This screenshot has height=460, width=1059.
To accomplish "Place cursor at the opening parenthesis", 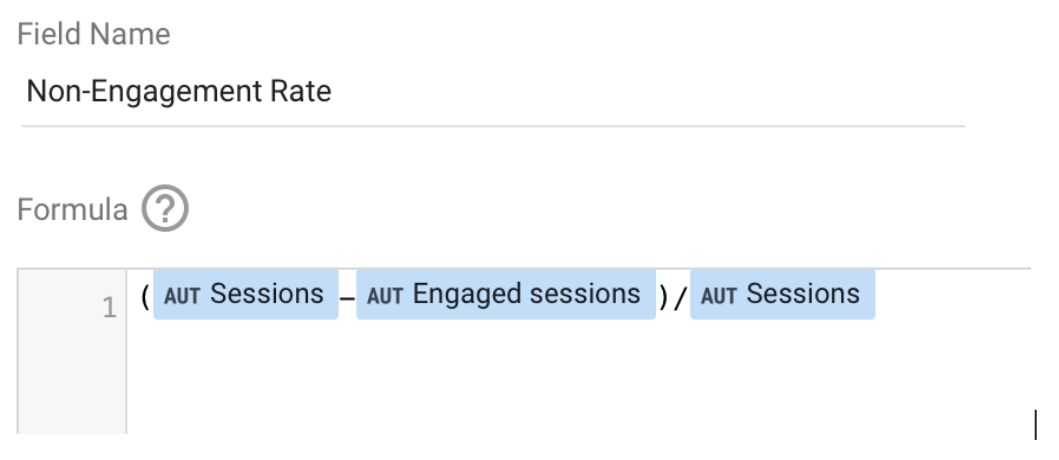I will (145, 296).
